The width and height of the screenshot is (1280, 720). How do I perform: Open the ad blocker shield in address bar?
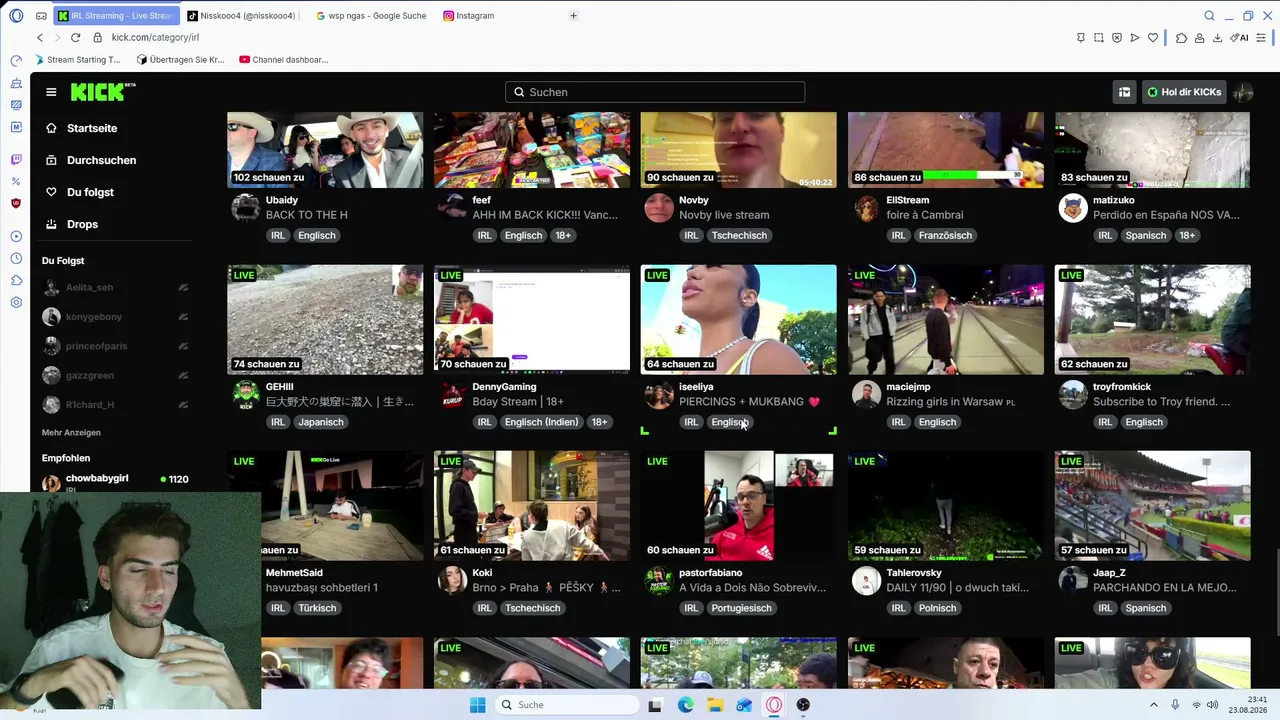point(1117,38)
